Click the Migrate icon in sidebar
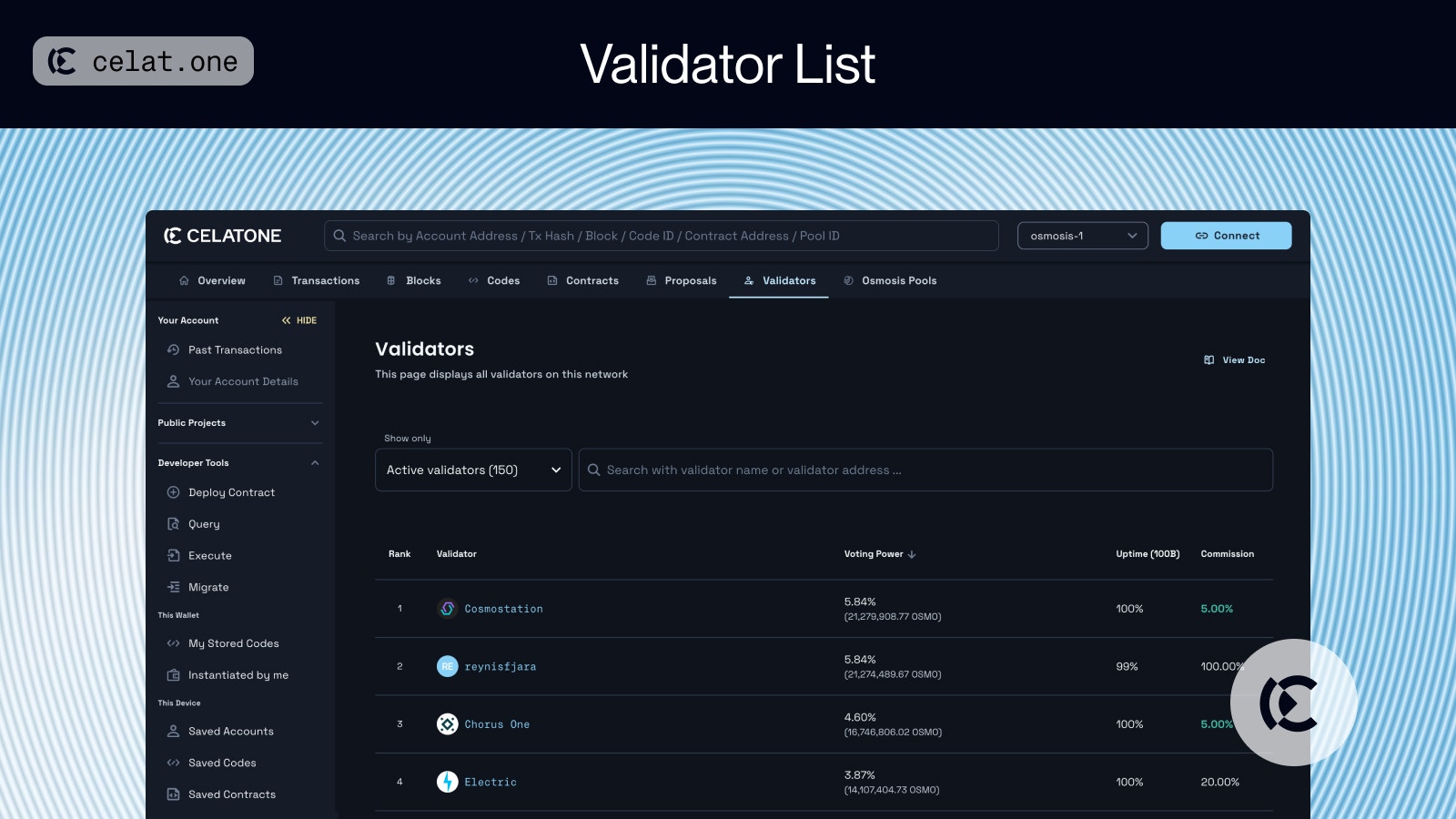Screen dimensions: 1456x819 (173, 587)
